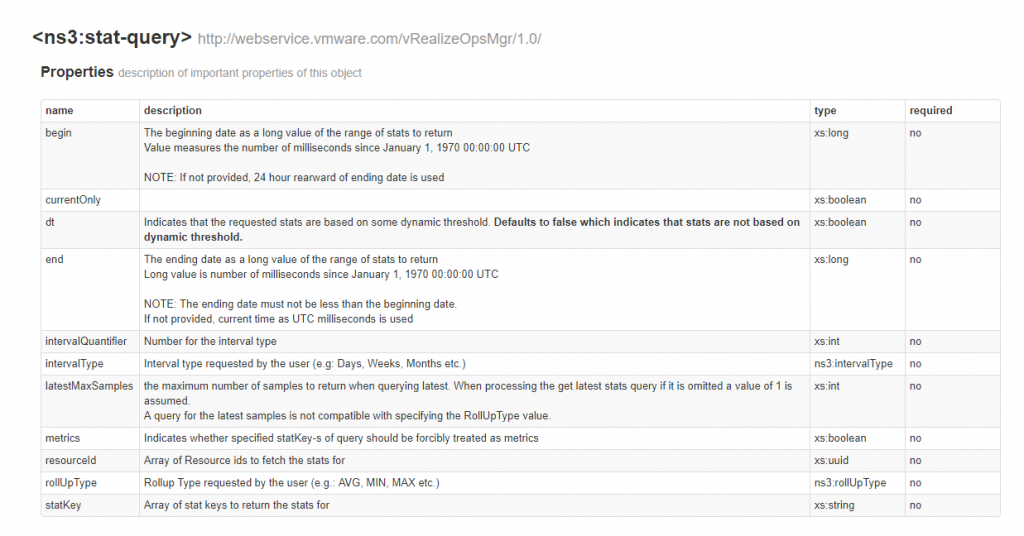
Task: Click the 'type' column header
Action: (825, 110)
